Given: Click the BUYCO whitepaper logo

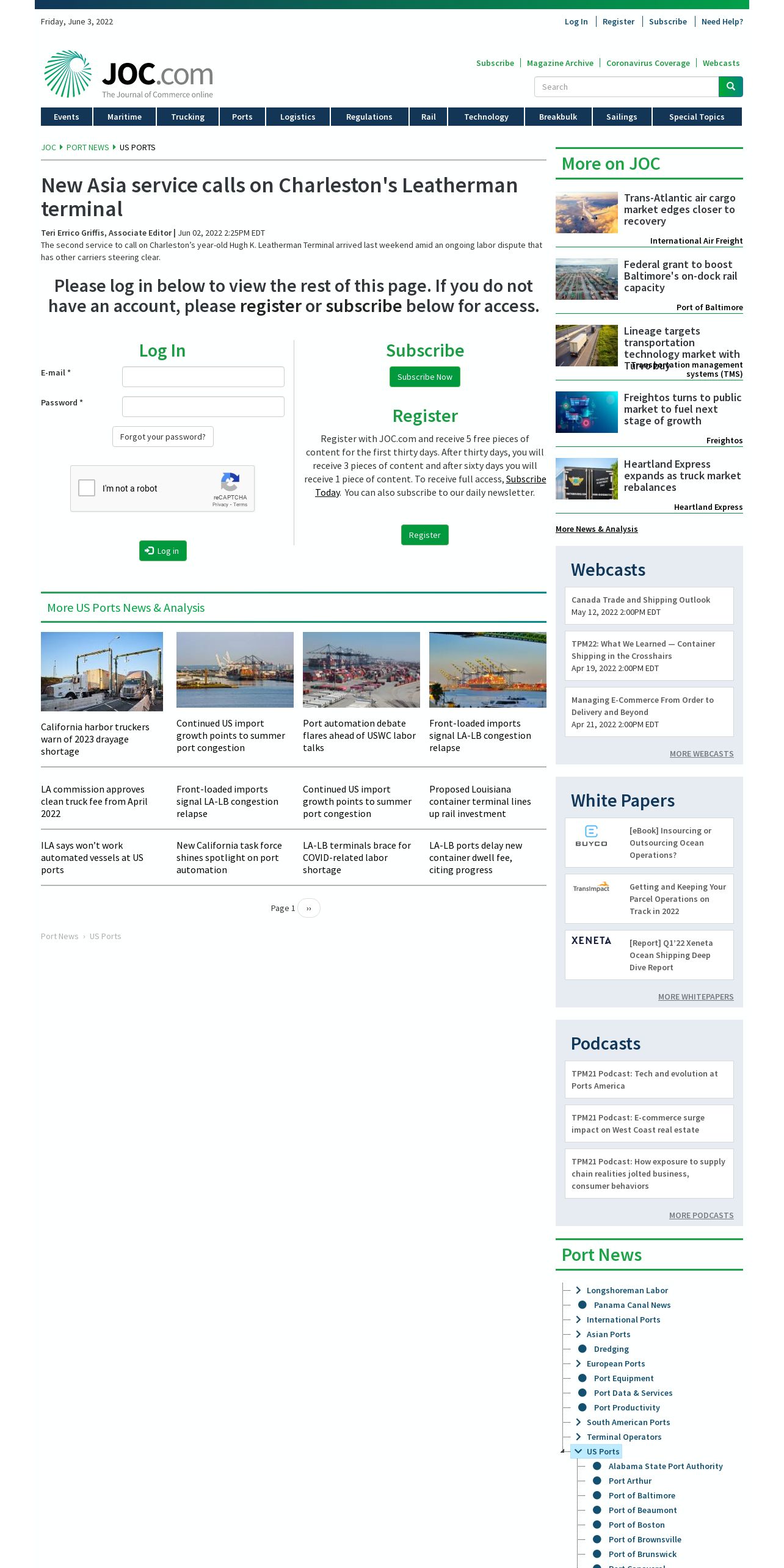Looking at the screenshot, I should click(x=591, y=836).
